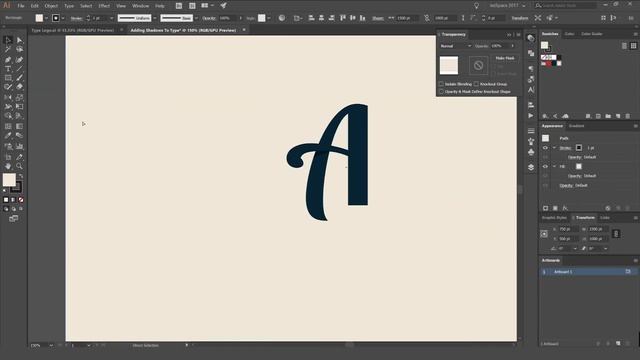Screen dimensions: 640x360
Task: Open the Effect menu
Action: [x=104, y=6]
